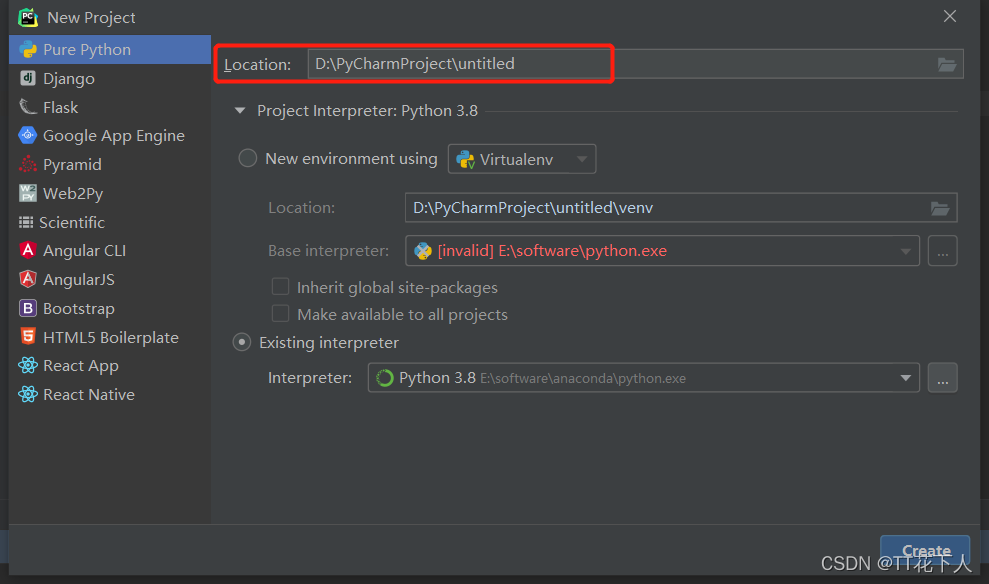Click the Flask horn icon
Image resolution: width=989 pixels, height=584 pixels.
(28, 107)
